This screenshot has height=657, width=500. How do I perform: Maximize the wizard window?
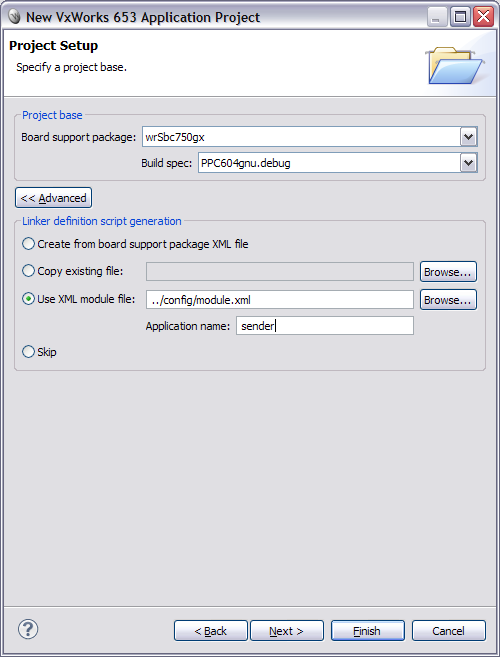pos(460,17)
